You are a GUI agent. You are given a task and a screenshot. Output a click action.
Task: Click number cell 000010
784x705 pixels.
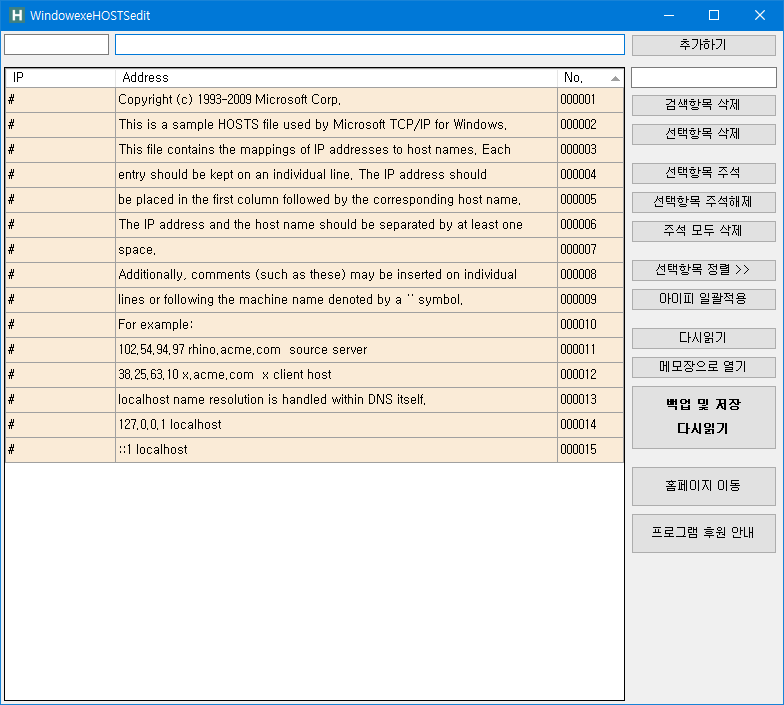[x=590, y=325]
